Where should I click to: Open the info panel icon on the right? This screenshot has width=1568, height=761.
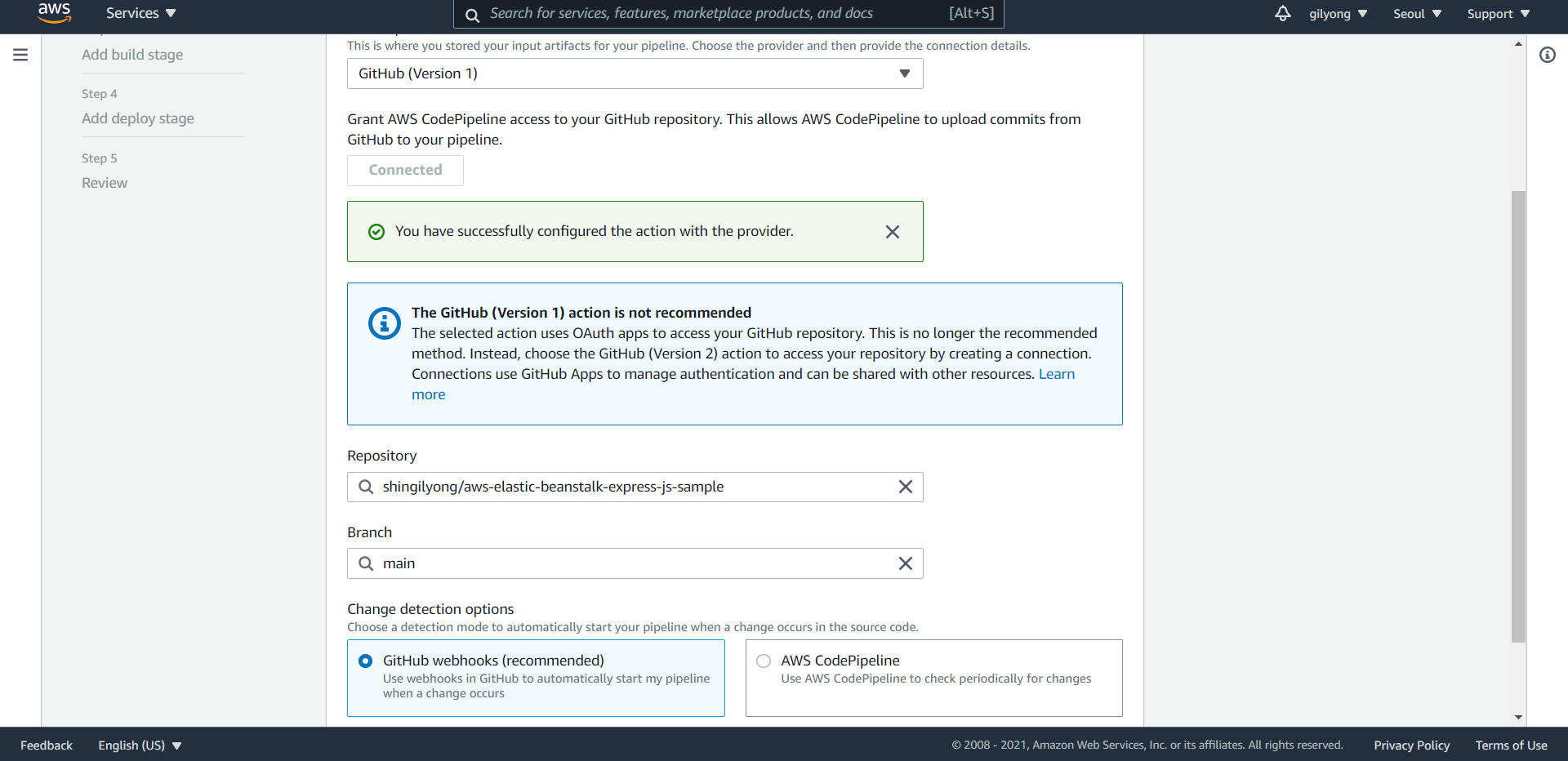click(x=1547, y=55)
